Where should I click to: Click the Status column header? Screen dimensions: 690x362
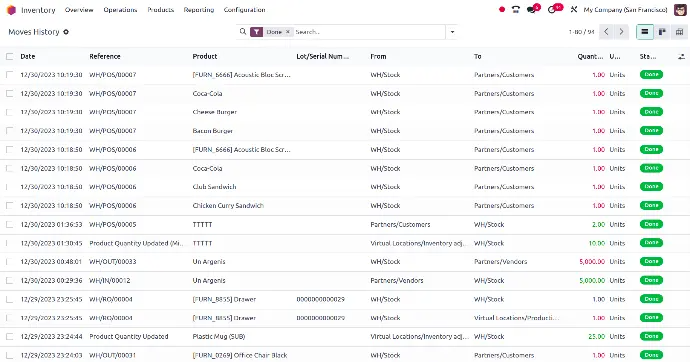(x=648, y=56)
